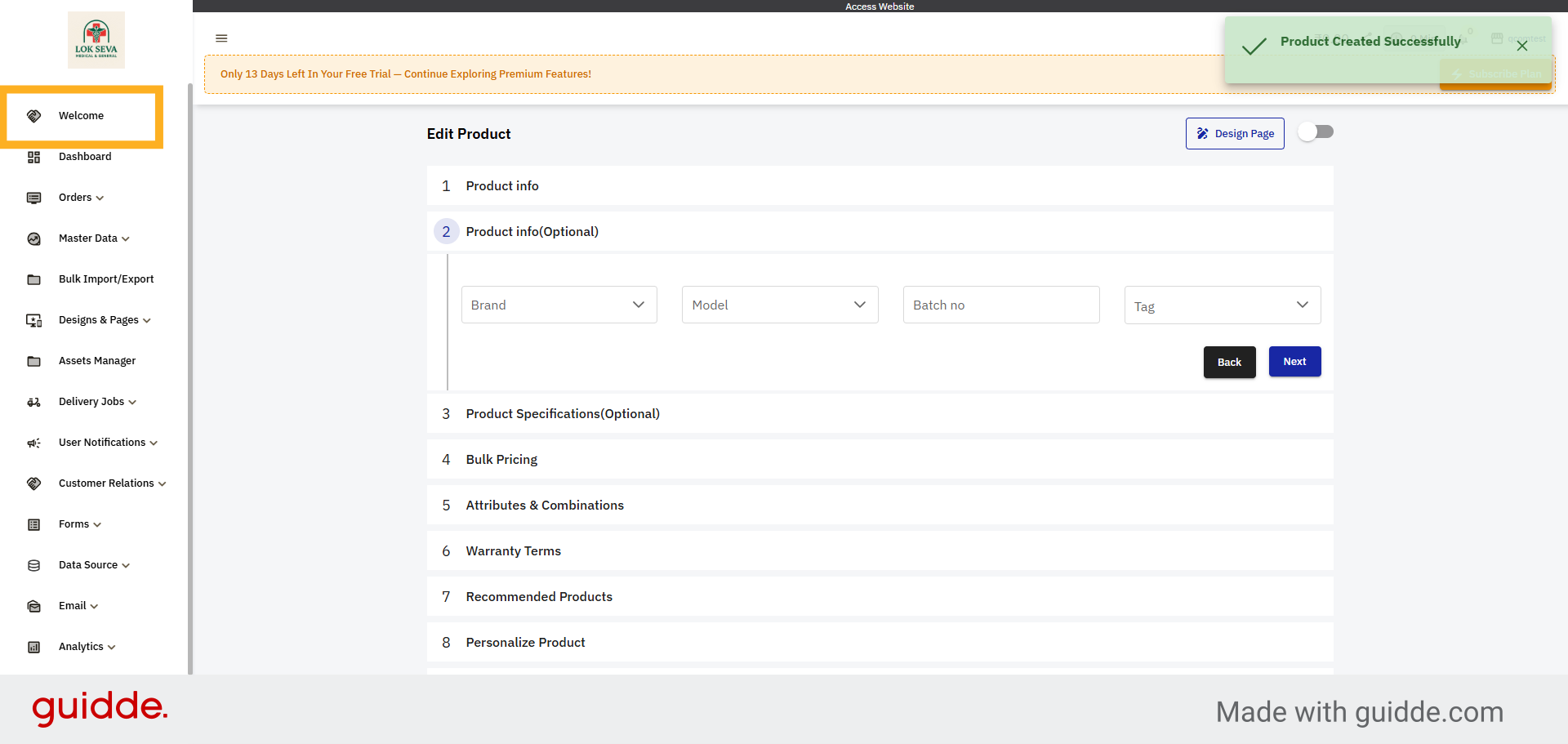Click the Delivery Jobs scooter icon
1568x744 pixels.
tap(33, 402)
